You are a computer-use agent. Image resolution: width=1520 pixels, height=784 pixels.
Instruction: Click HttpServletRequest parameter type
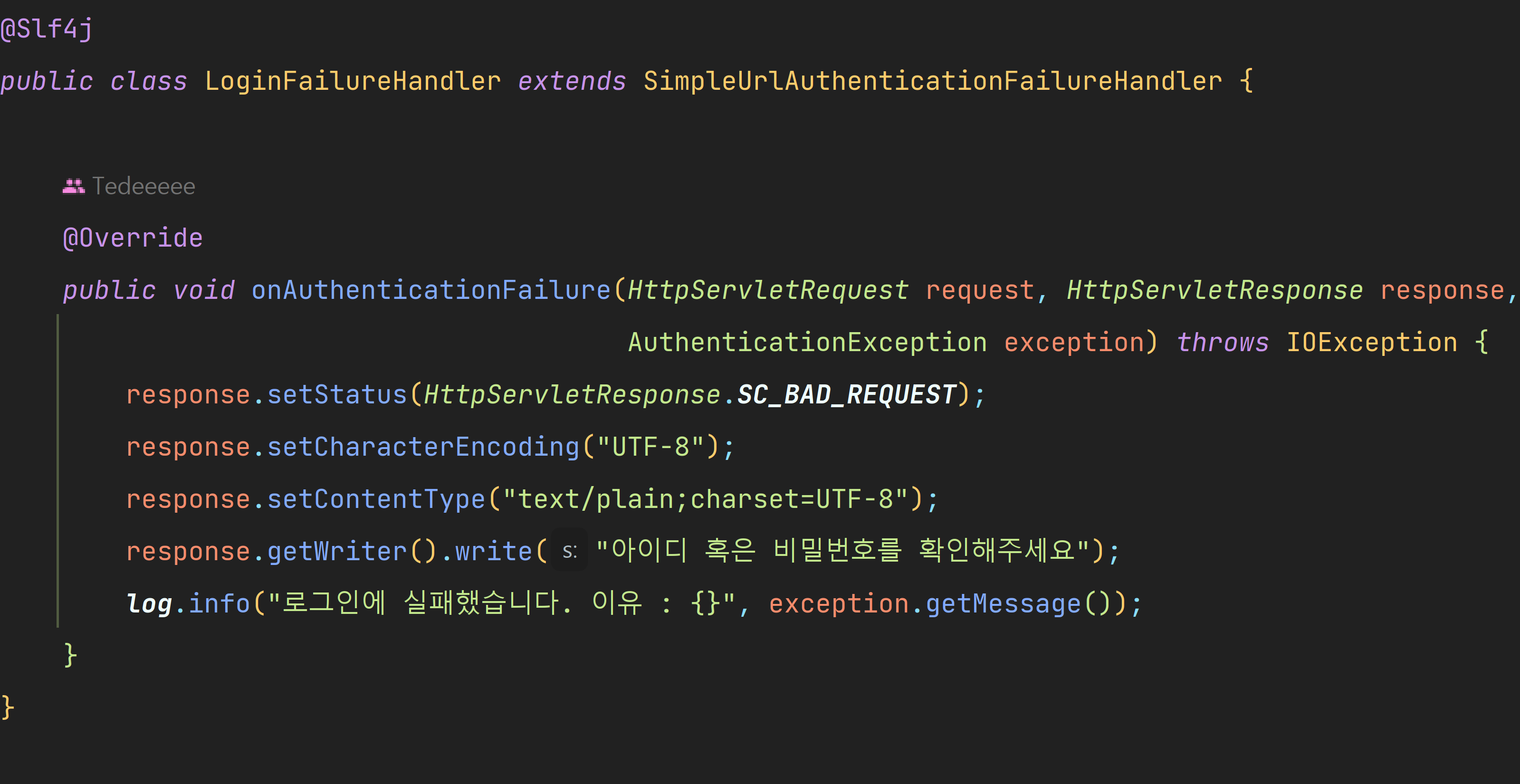pos(768,290)
